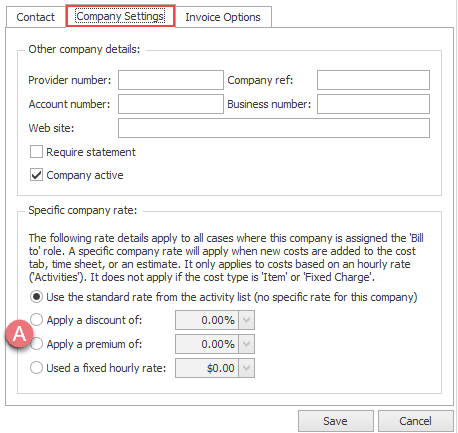Click the Save button

pyautogui.click(x=336, y=421)
